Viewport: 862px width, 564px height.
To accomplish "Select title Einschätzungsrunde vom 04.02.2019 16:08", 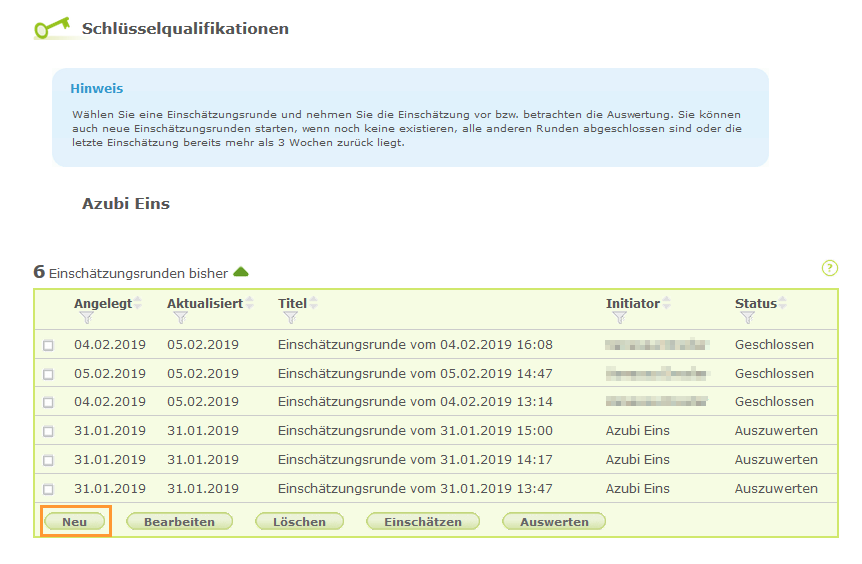I will point(415,345).
